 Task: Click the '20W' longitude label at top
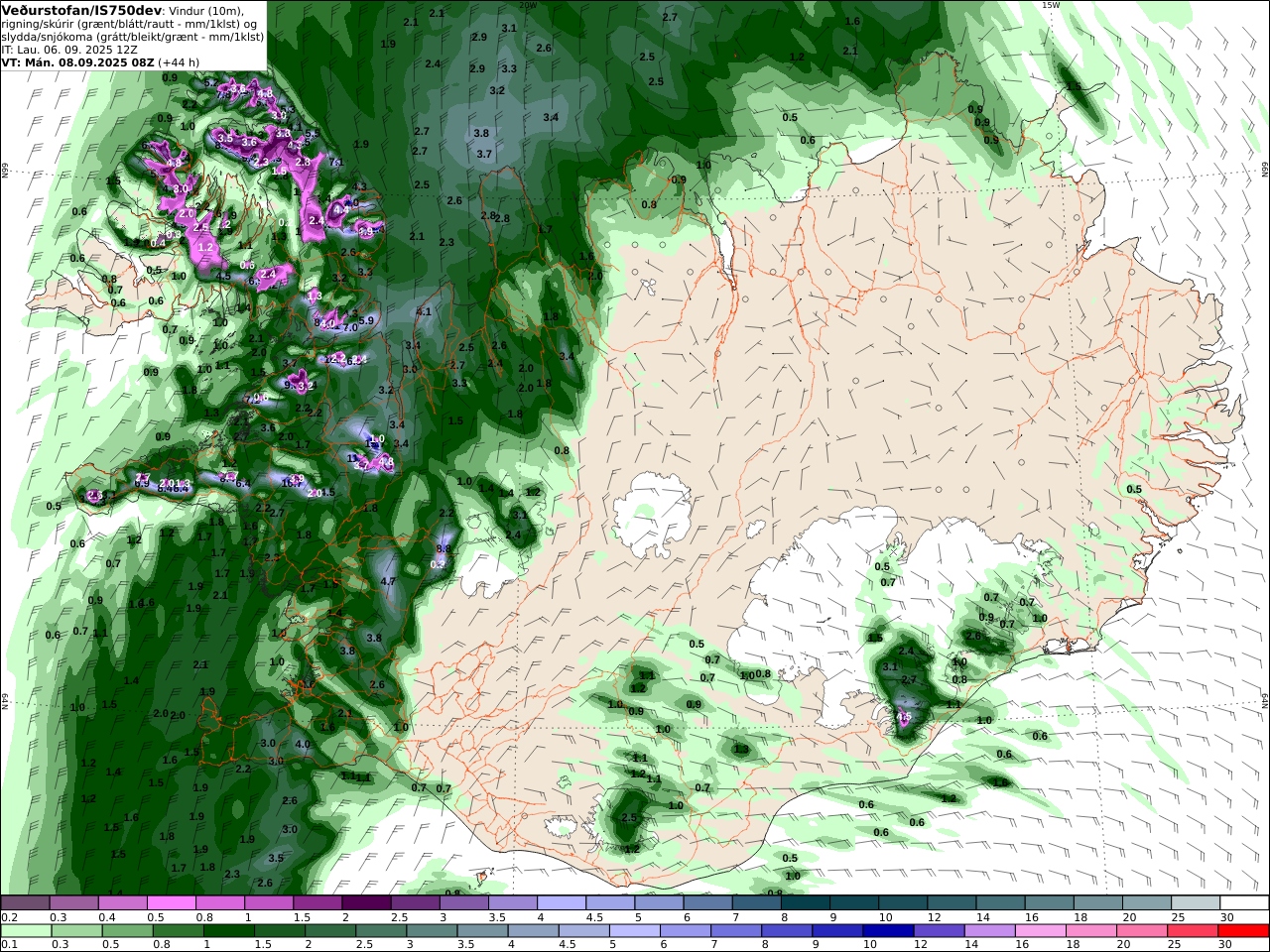pyautogui.click(x=528, y=5)
